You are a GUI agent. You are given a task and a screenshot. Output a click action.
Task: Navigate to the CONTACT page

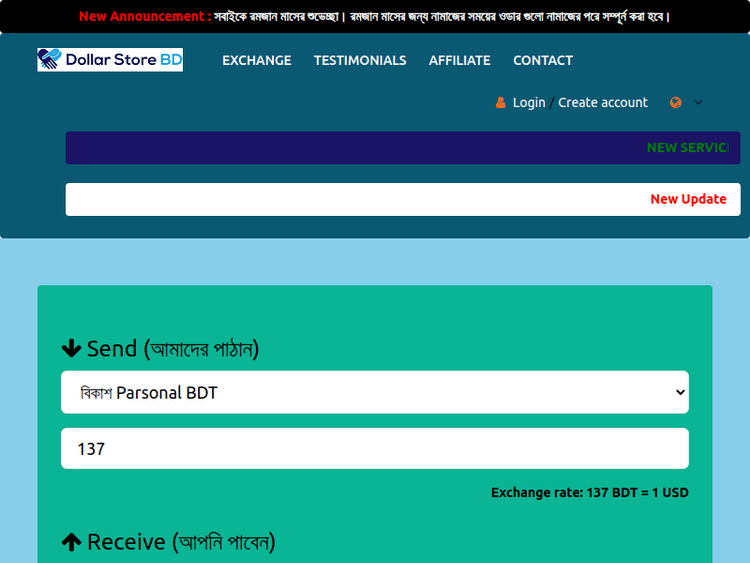click(543, 60)
